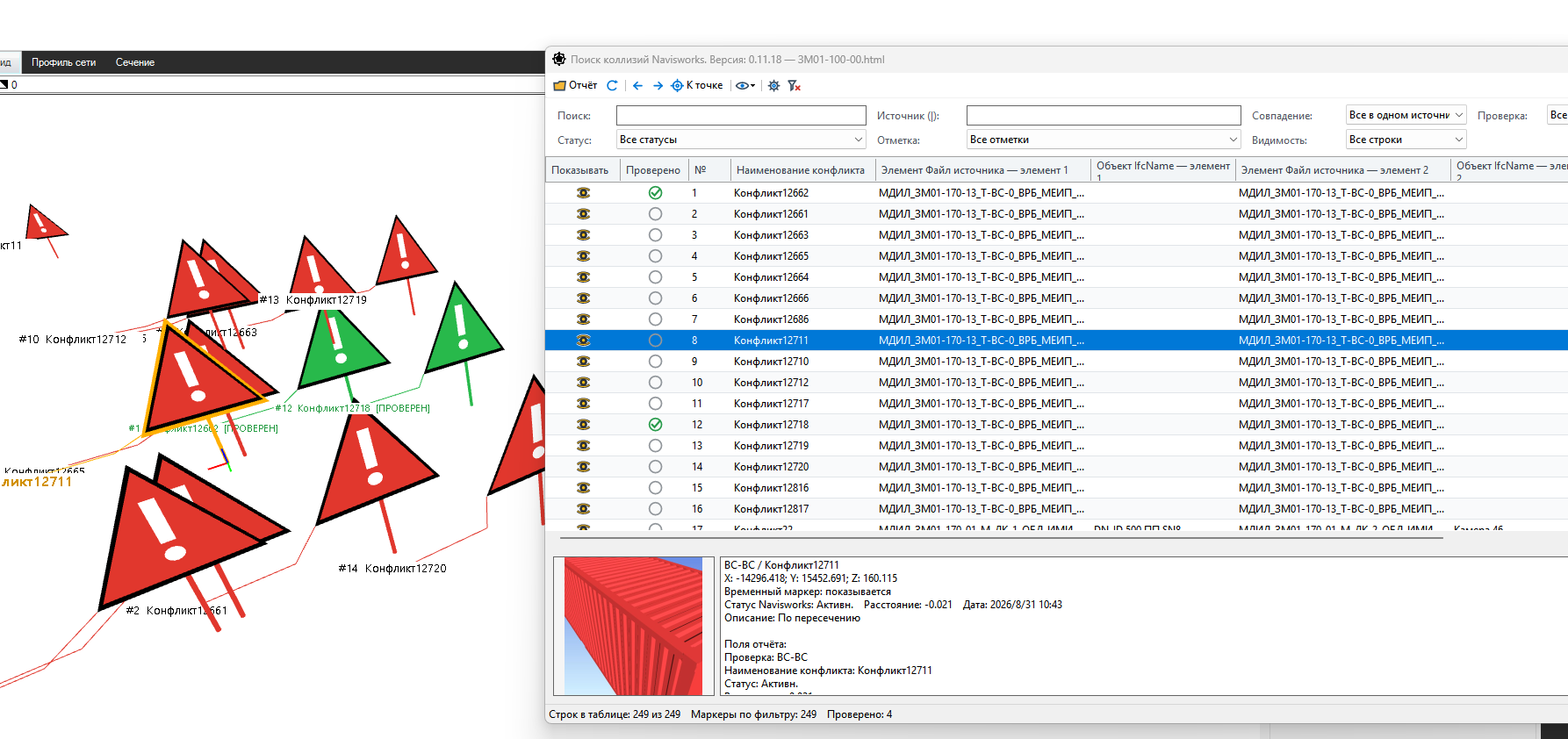
Task: Clear filters with the funnel-X icon
Action: pos(794,85)
